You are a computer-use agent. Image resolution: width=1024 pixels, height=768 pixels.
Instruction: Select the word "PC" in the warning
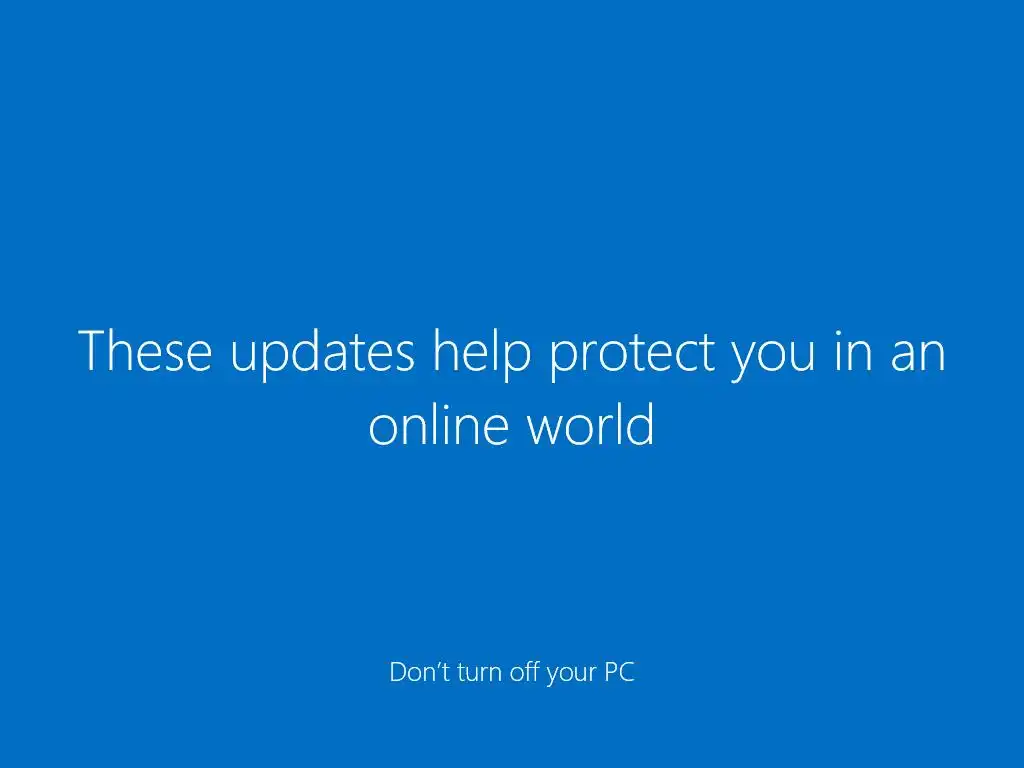pyautogui.click(x=619, y=672)
